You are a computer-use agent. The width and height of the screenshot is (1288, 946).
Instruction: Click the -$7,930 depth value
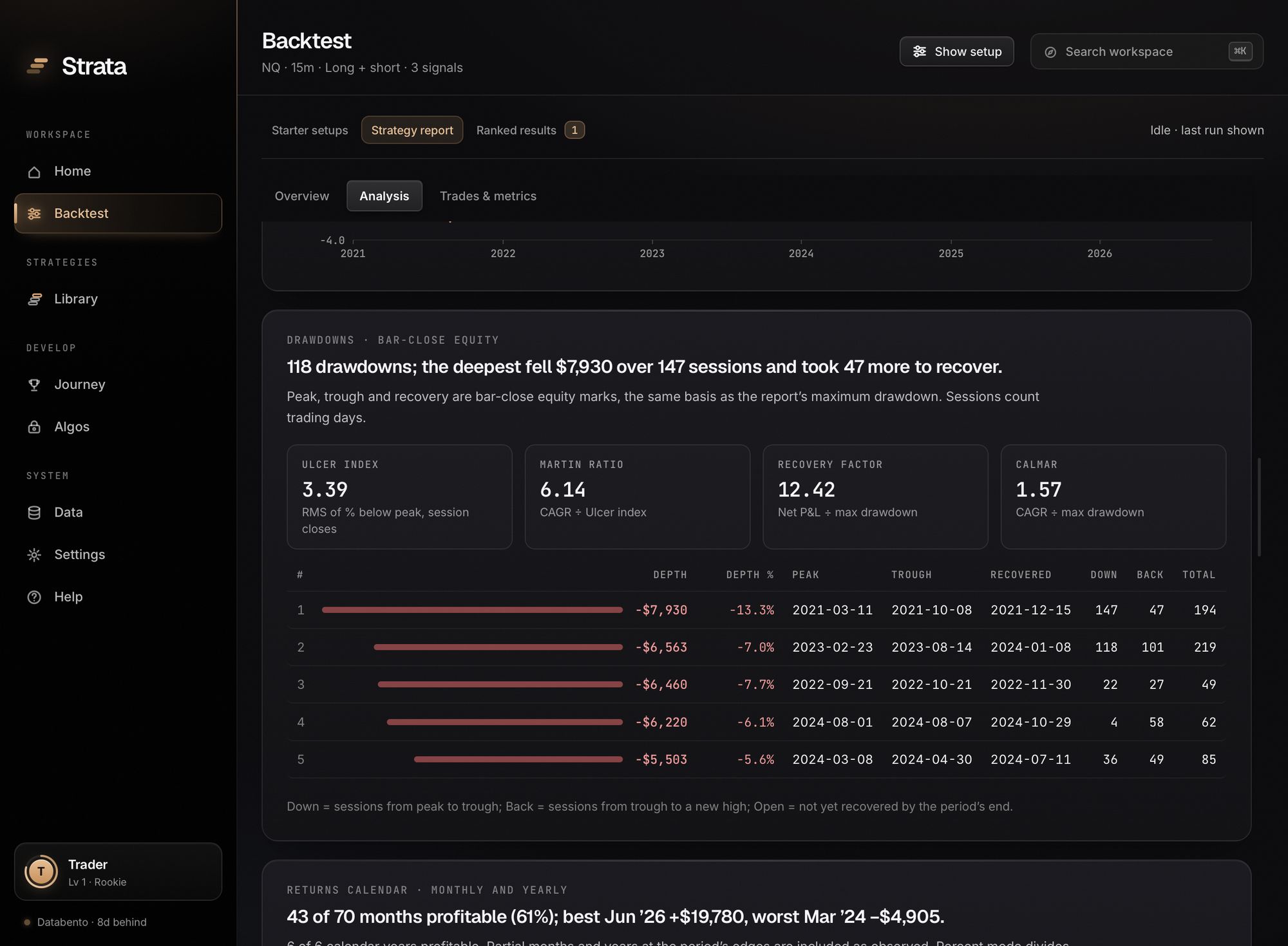coord(661,610)
